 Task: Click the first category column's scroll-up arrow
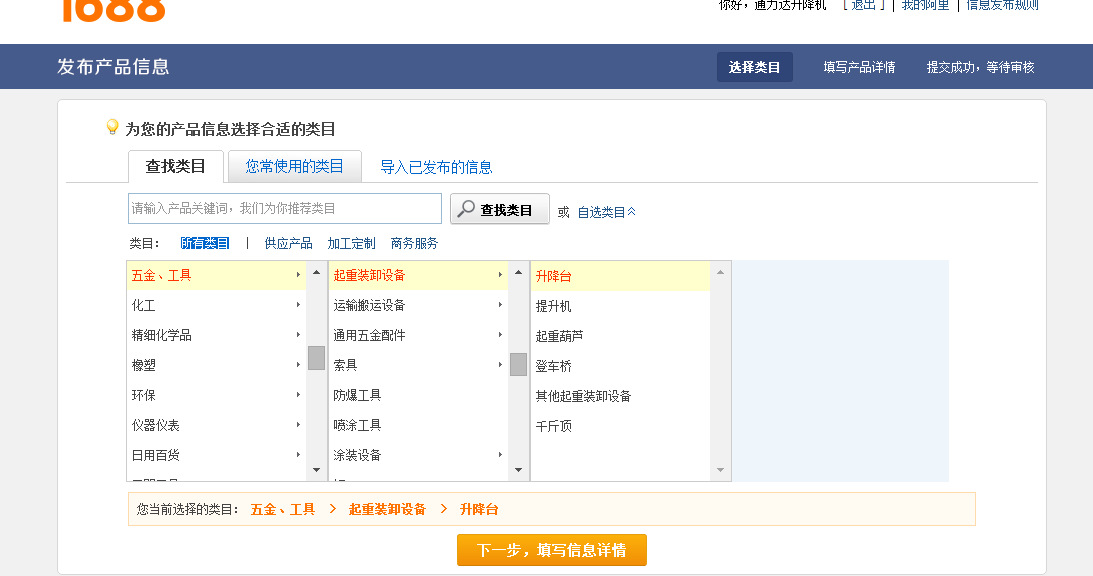pyautogui.click(x=316, y=272)
